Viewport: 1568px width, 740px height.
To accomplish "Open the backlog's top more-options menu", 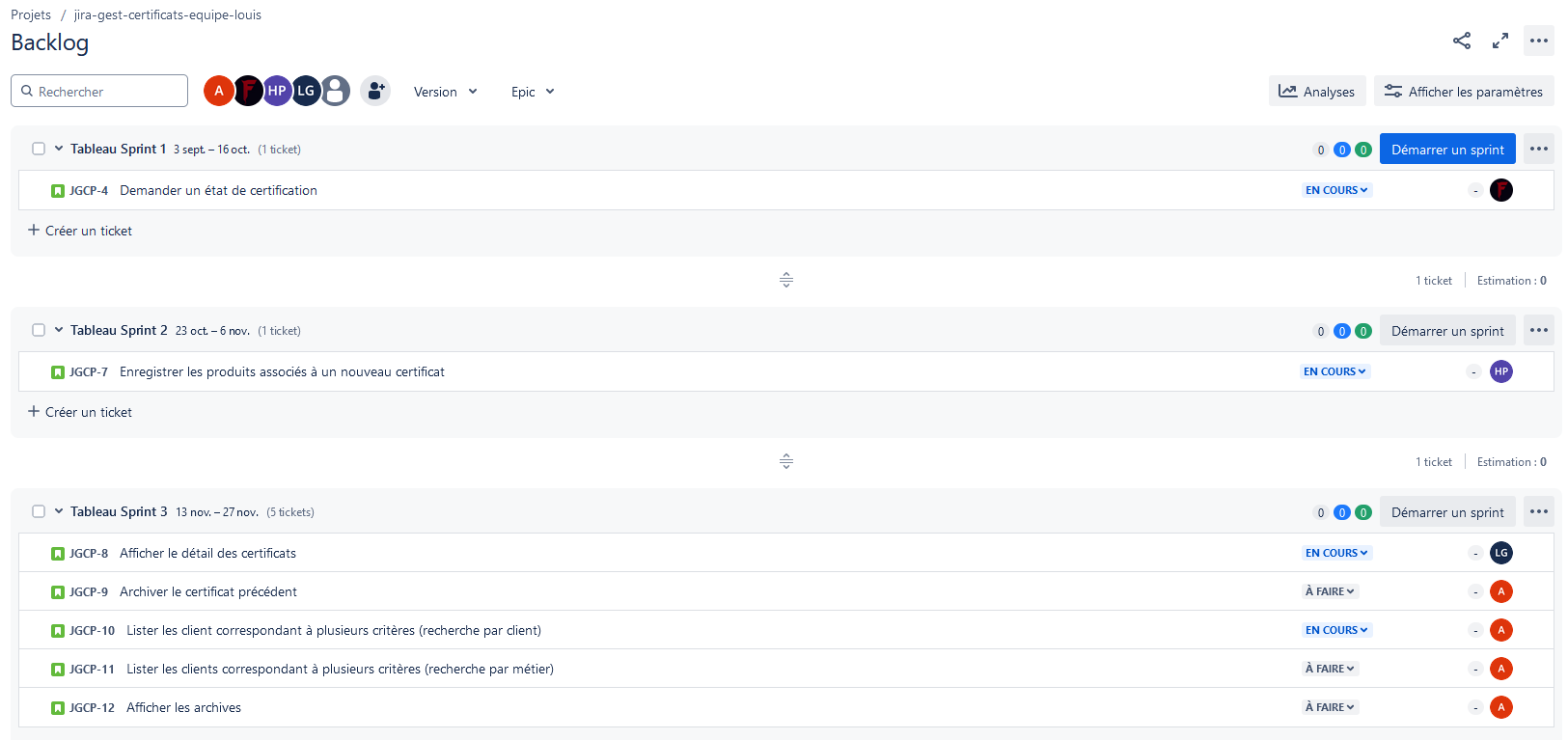I will [1539, 41].
